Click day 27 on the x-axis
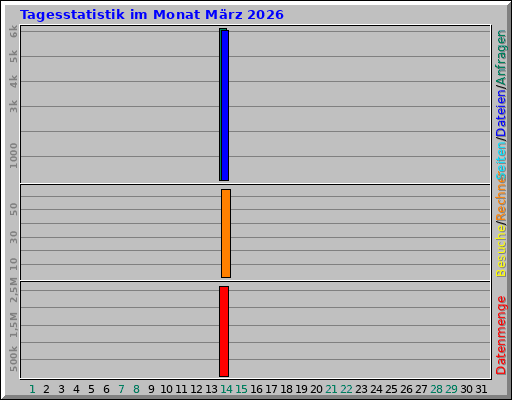Screen dimensions: 512x400 (421, 389)
